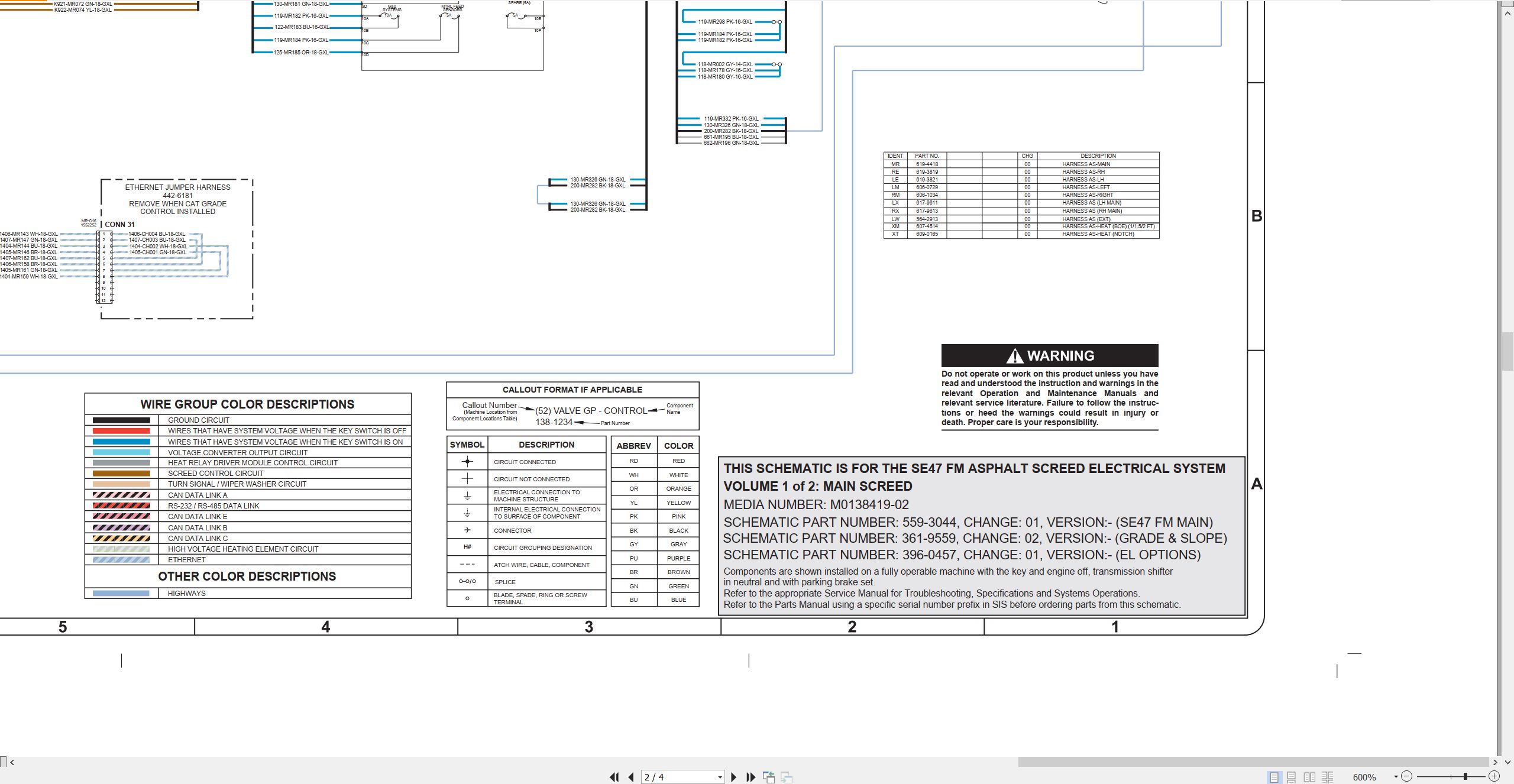The height and width of the screenshot is (784, 1514).
Task: Click wire label 119-MR298 PK-16-GXL
Action: [725, 22]
